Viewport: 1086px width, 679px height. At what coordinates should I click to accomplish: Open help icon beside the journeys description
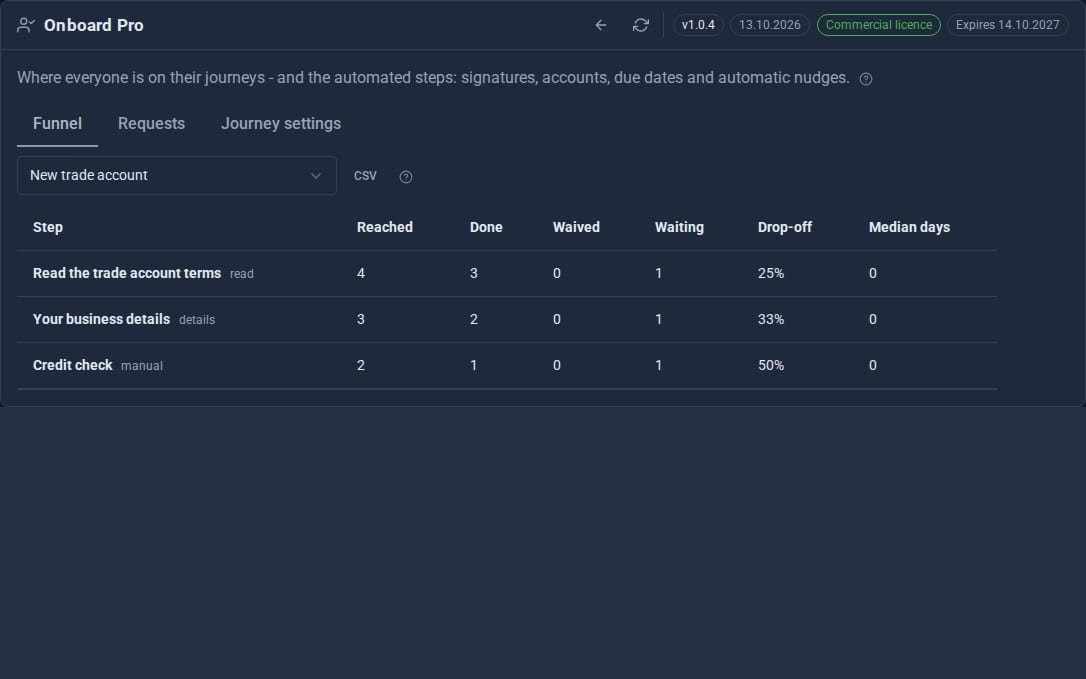pyautogui.click(x=866, y=79)
